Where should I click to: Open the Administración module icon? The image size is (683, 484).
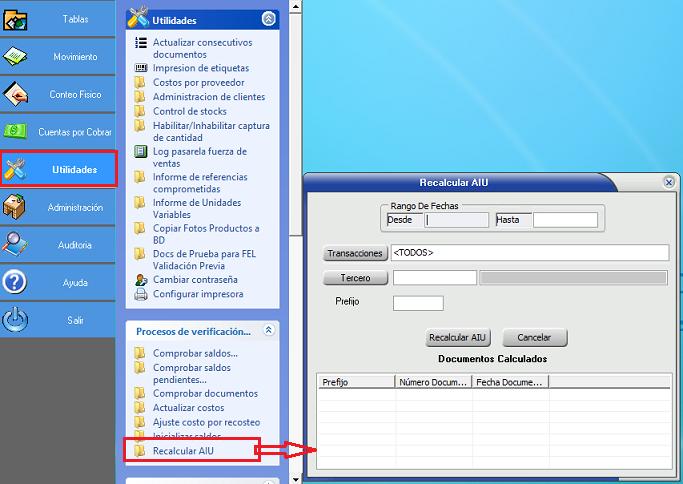[x=16, y=207]
